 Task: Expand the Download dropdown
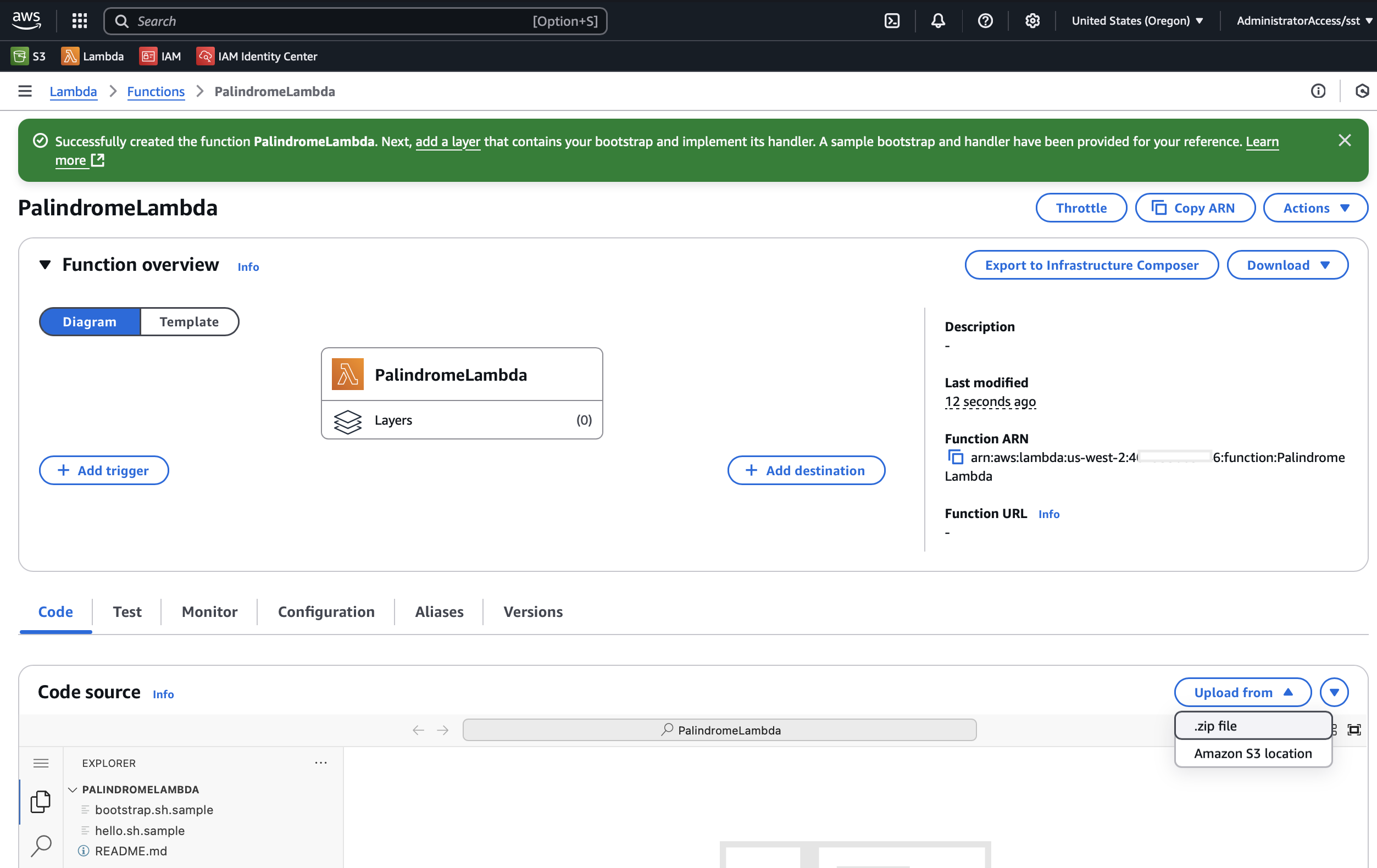1287,265
